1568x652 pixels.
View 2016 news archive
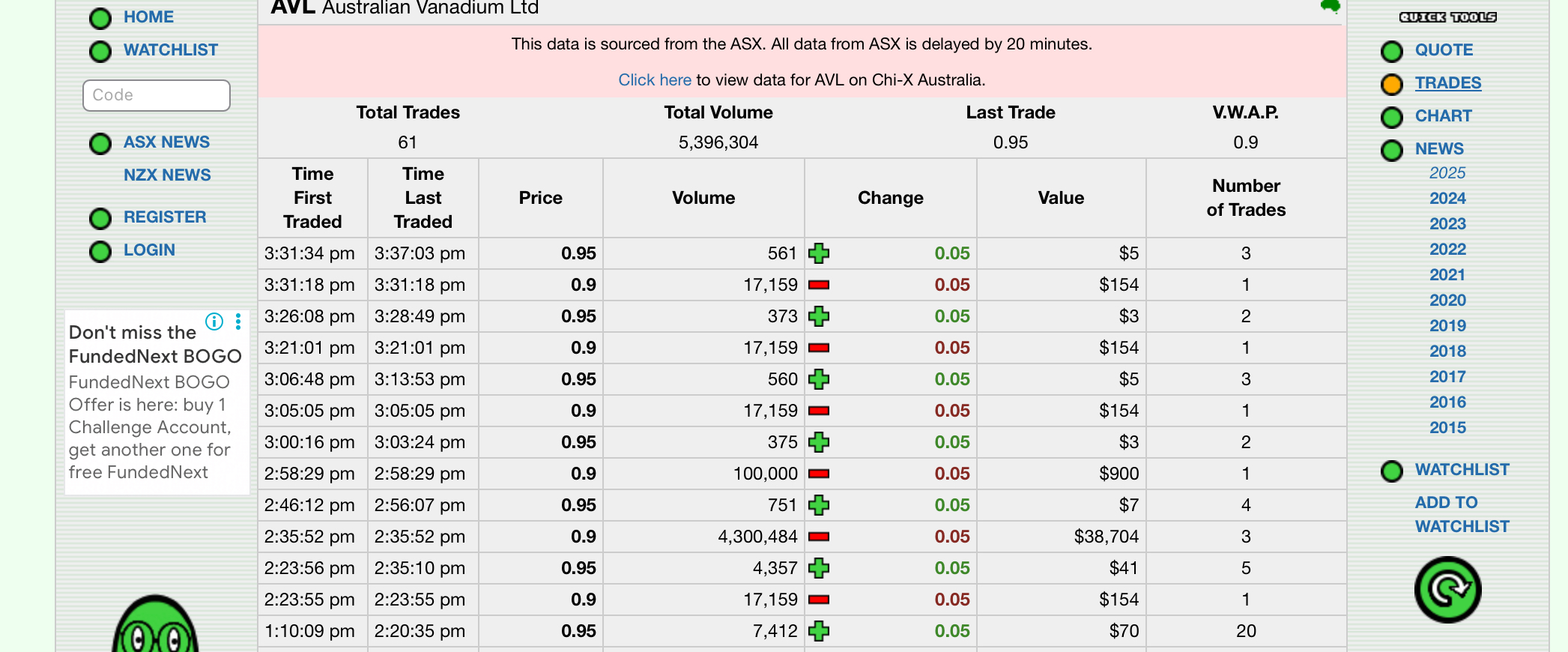(x=1447, y=402)
